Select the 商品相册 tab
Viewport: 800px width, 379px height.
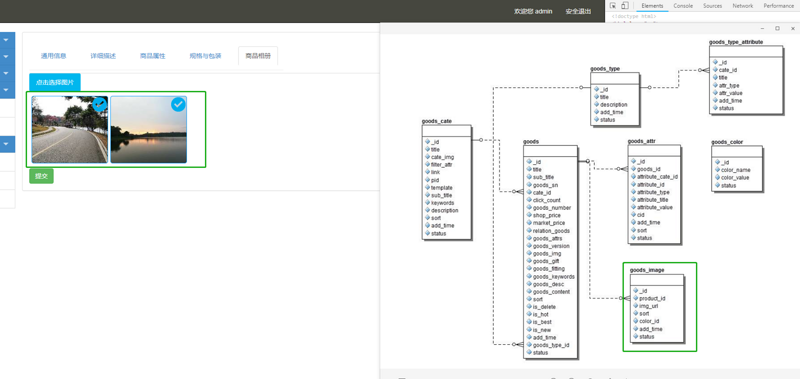click(258, 56)
